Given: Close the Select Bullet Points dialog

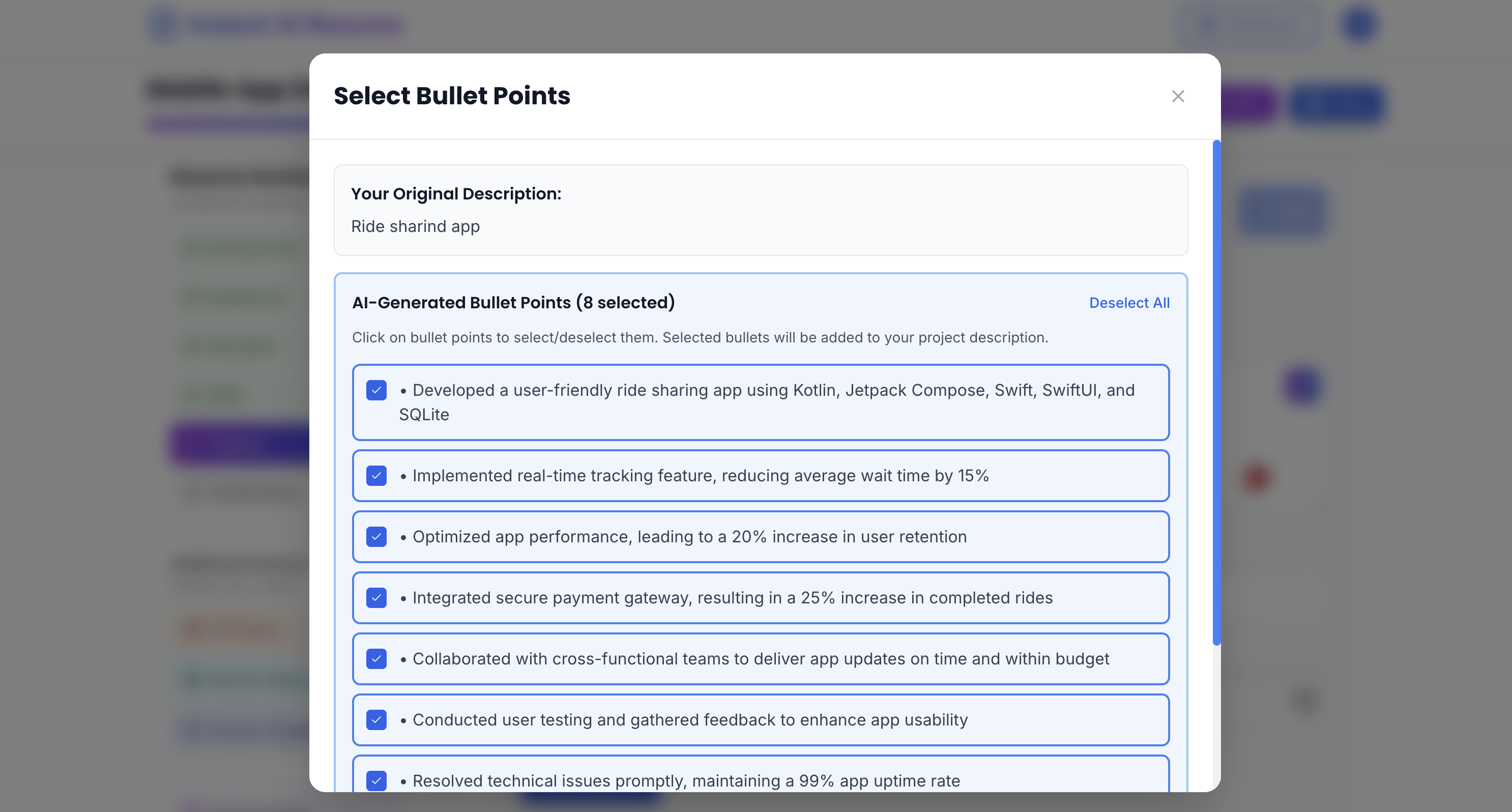Looking at the screenshot, I should [1178, 96].
